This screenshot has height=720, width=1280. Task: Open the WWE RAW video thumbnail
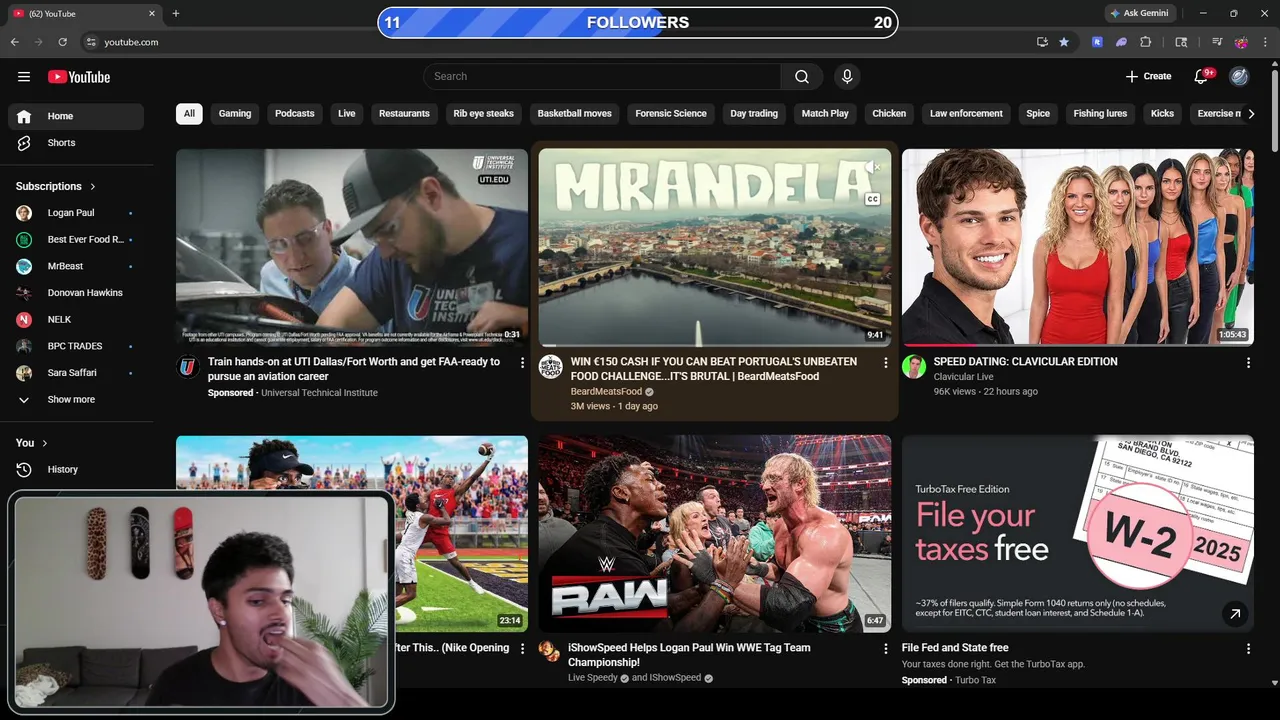[x=714, y=533]
